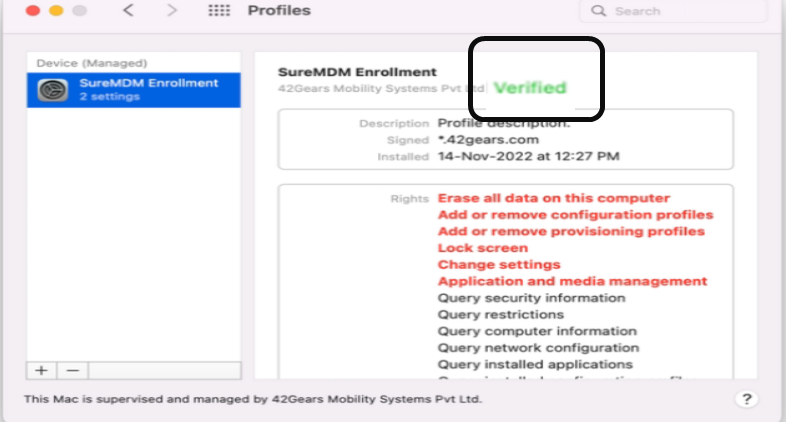Click the magnifier icon in the search box
The image size is (786, 422).
(598, 11)
